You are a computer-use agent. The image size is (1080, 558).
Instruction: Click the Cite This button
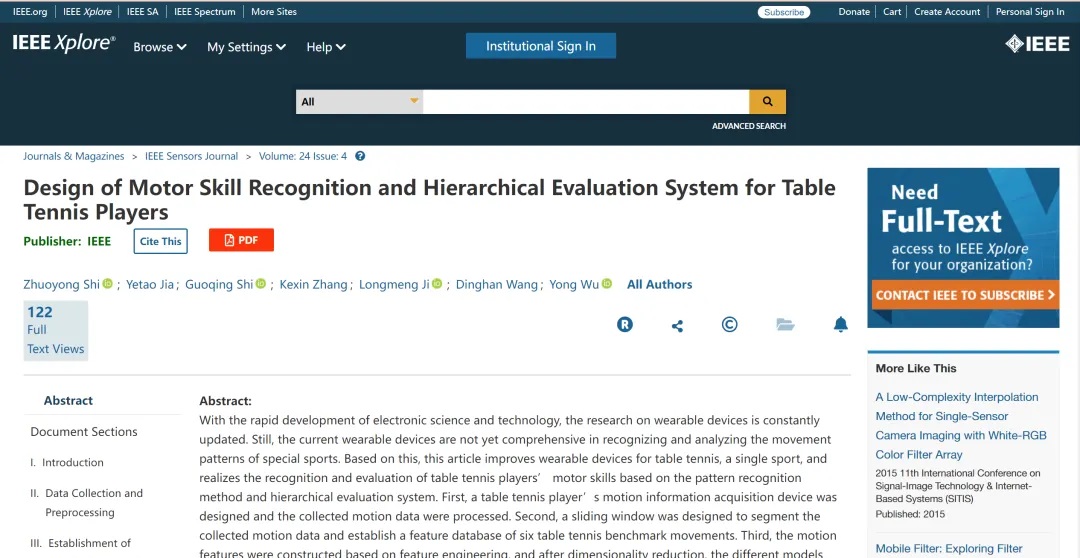[x=161, y=241]
